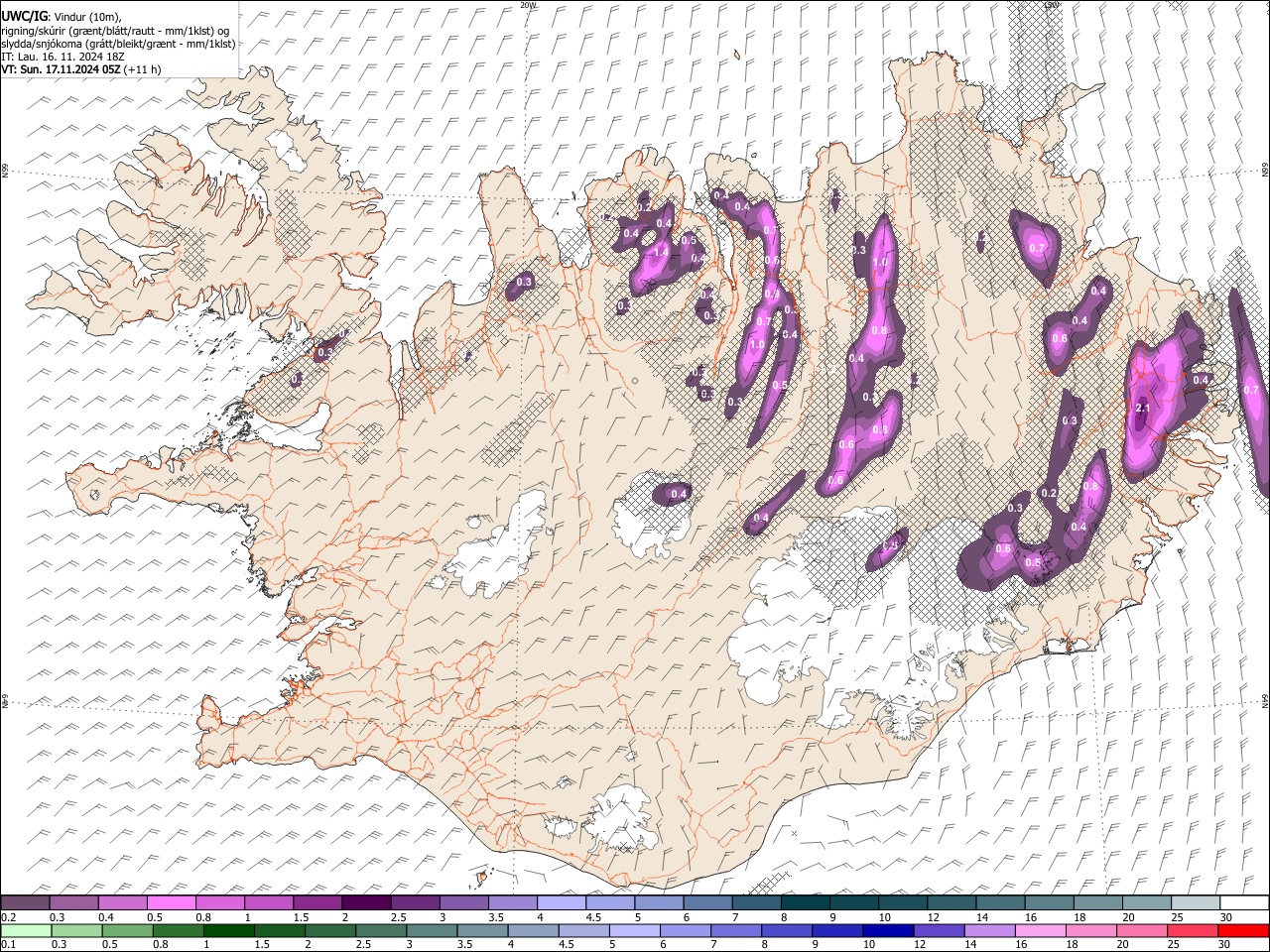Image resolution: width=1270 pixels, height=952 pixels.
Task: Pick lower-scale bright red swatch after 30
Action: 1243,931
